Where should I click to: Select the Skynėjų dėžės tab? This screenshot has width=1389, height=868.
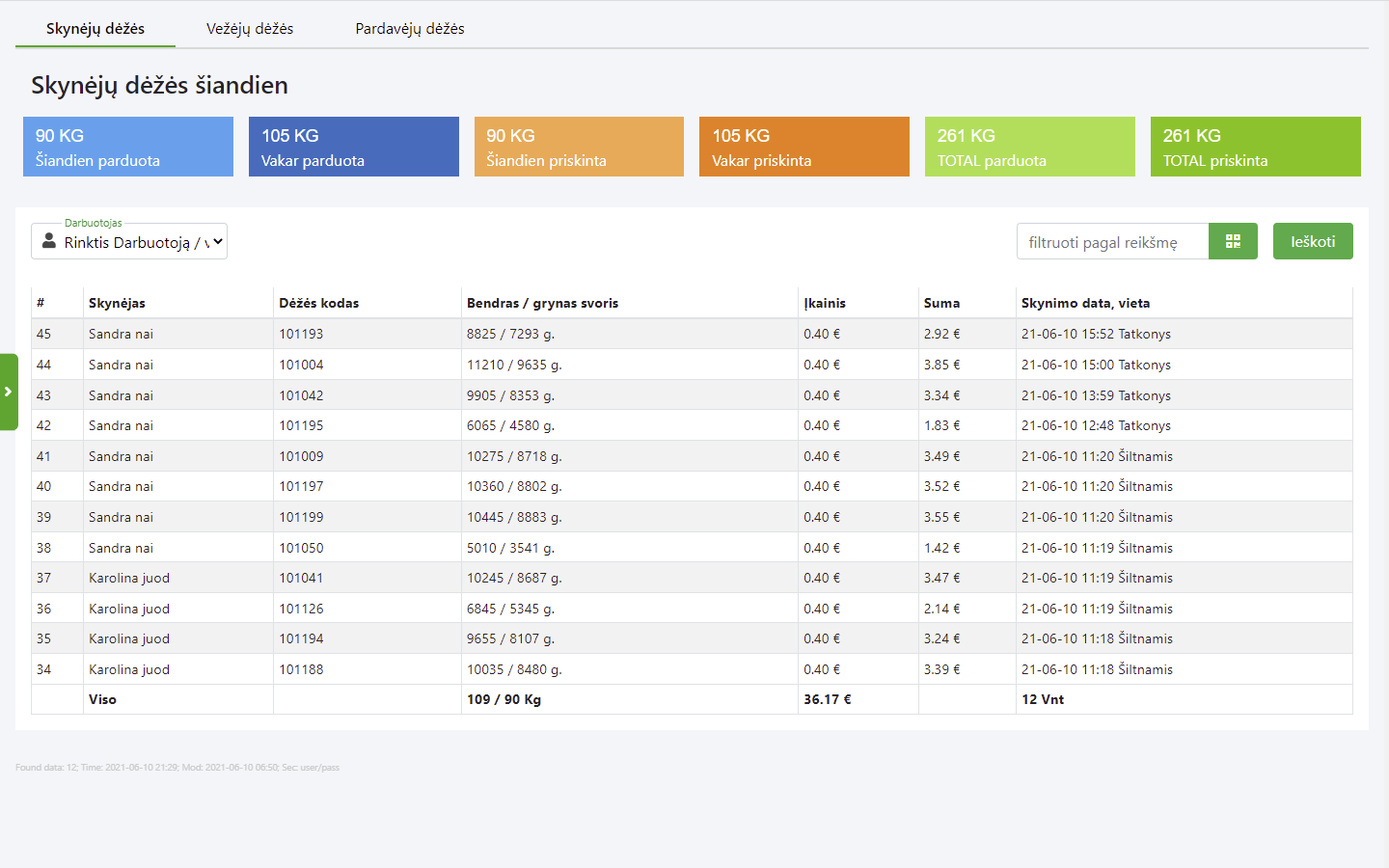click(x=95, y=29)
